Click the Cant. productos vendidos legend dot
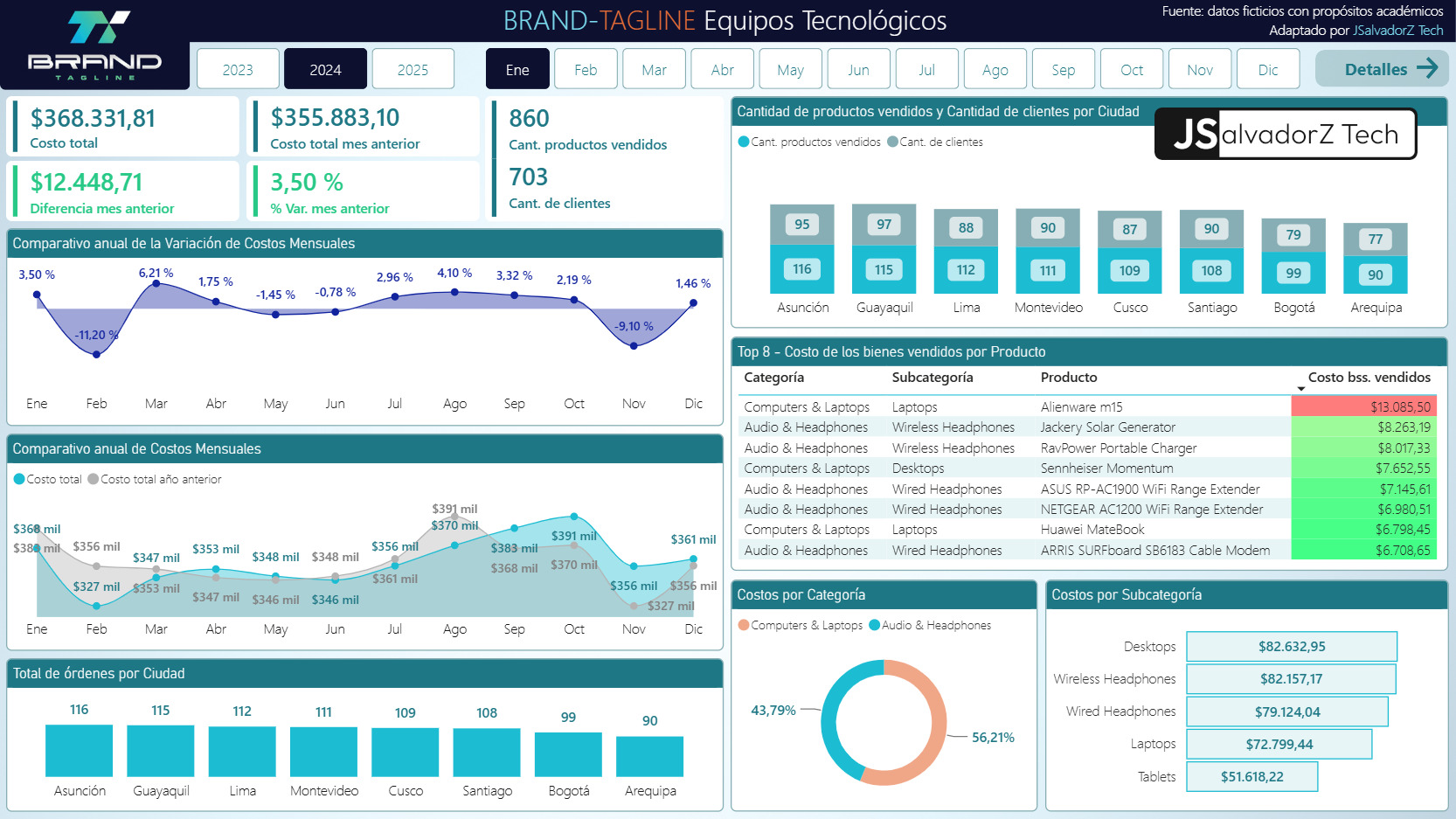 click(x=744, y=142)
